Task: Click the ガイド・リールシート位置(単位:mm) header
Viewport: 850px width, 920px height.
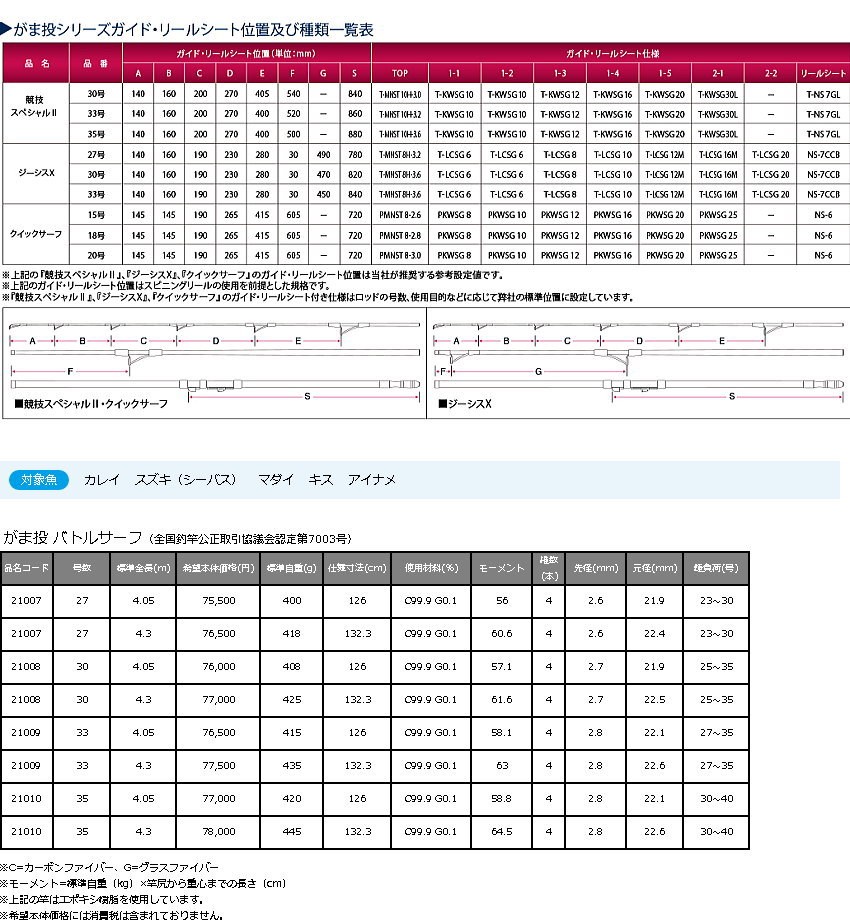Action: [246, 53]
